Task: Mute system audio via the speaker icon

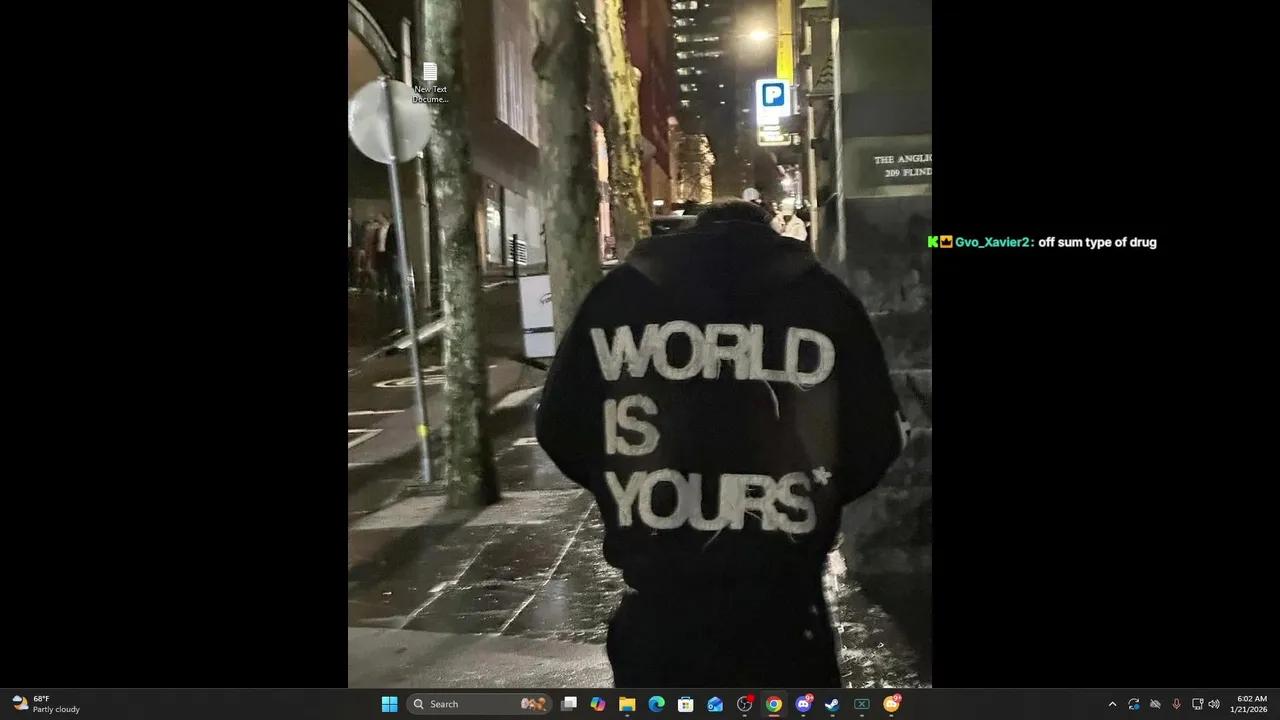Action: (1214, 703)
